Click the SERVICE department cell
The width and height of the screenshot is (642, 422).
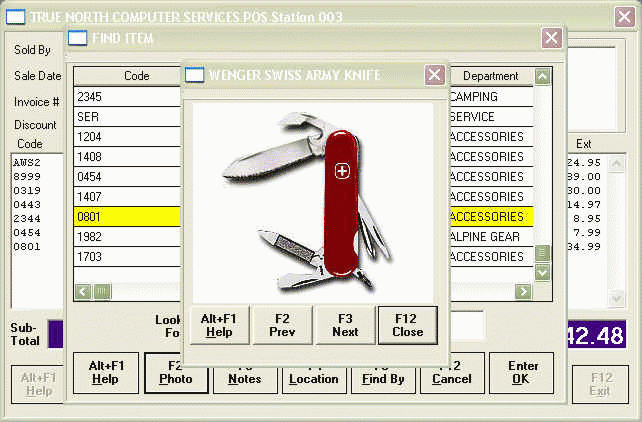point(491,117)
